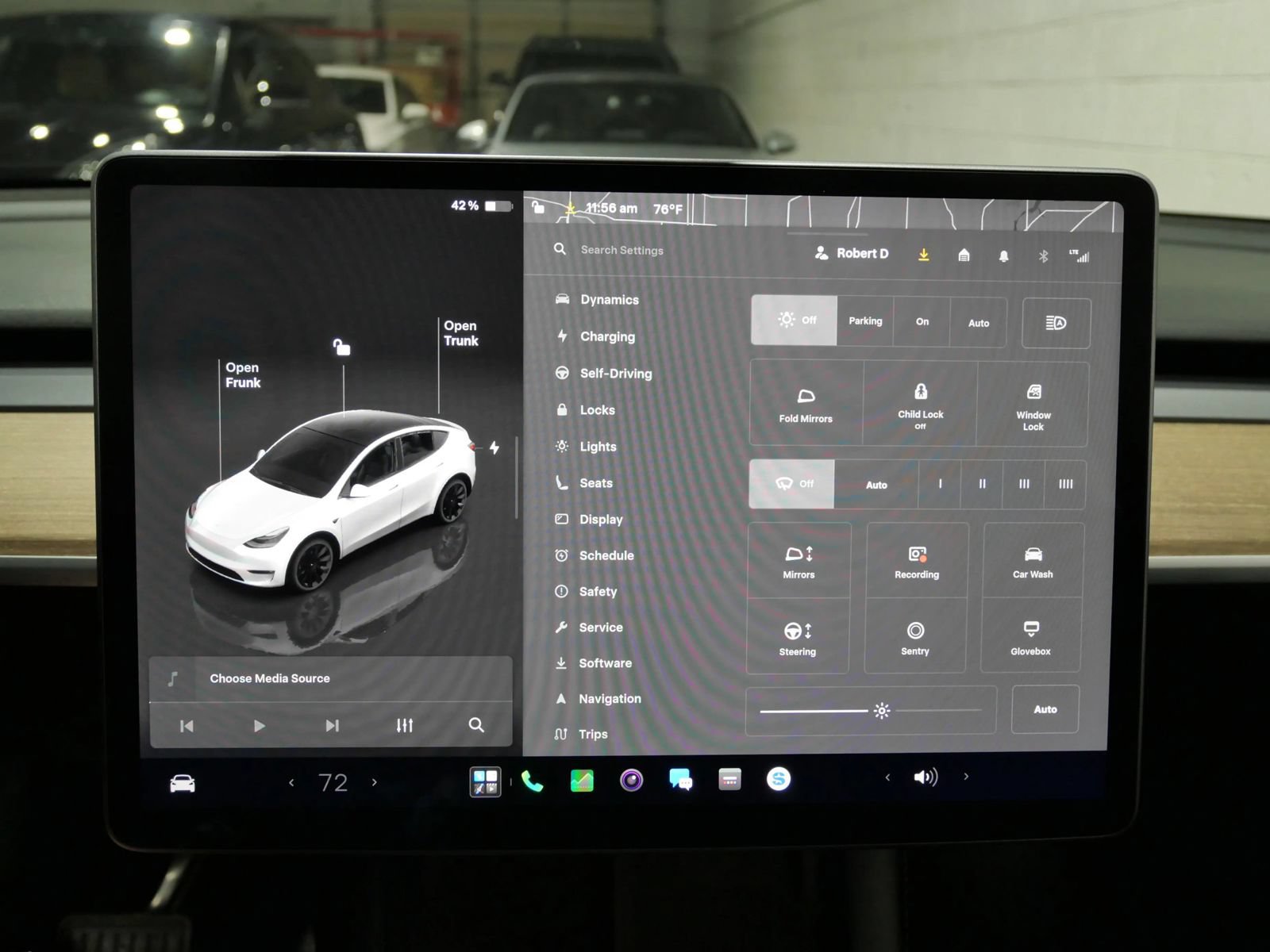Open the Safety settings menu
This screenshot has width=1270, height=952.
(x=586, y=592)
